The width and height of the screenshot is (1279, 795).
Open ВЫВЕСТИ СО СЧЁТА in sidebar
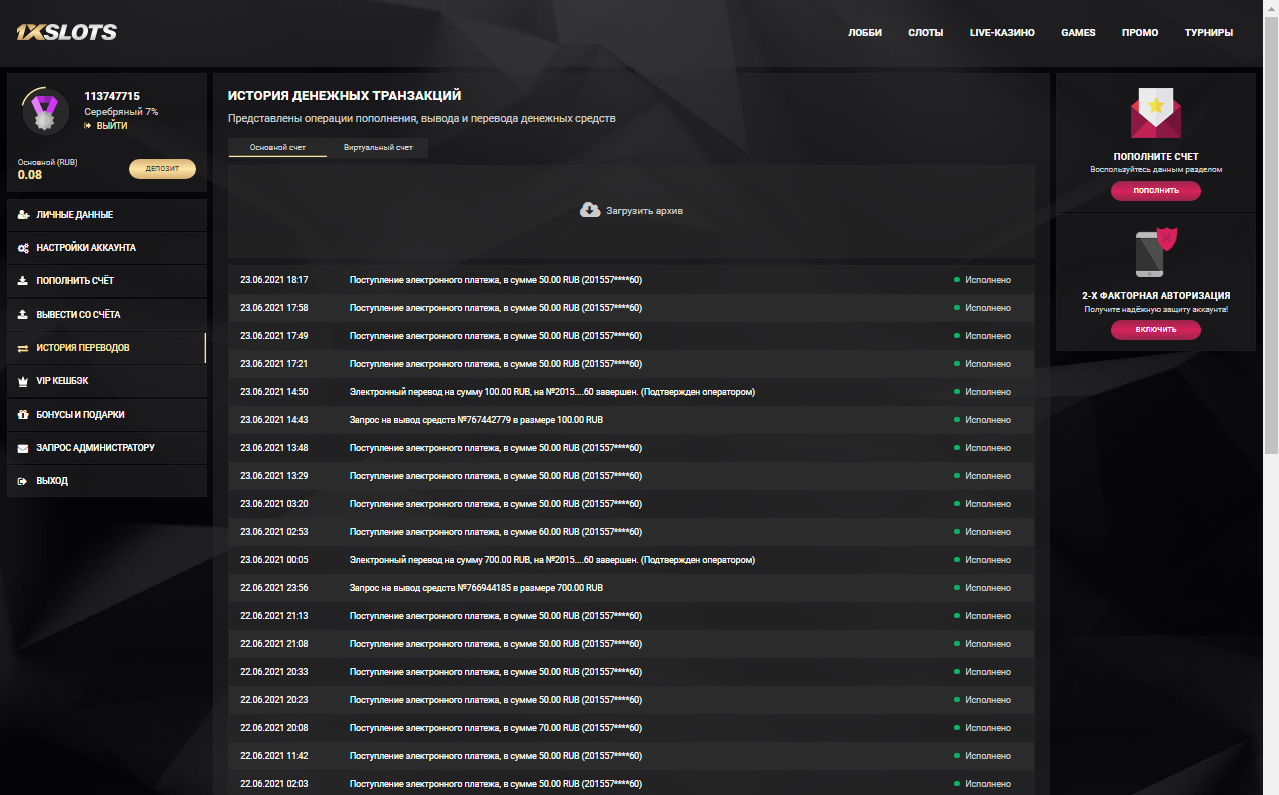(x=78, y=315)
